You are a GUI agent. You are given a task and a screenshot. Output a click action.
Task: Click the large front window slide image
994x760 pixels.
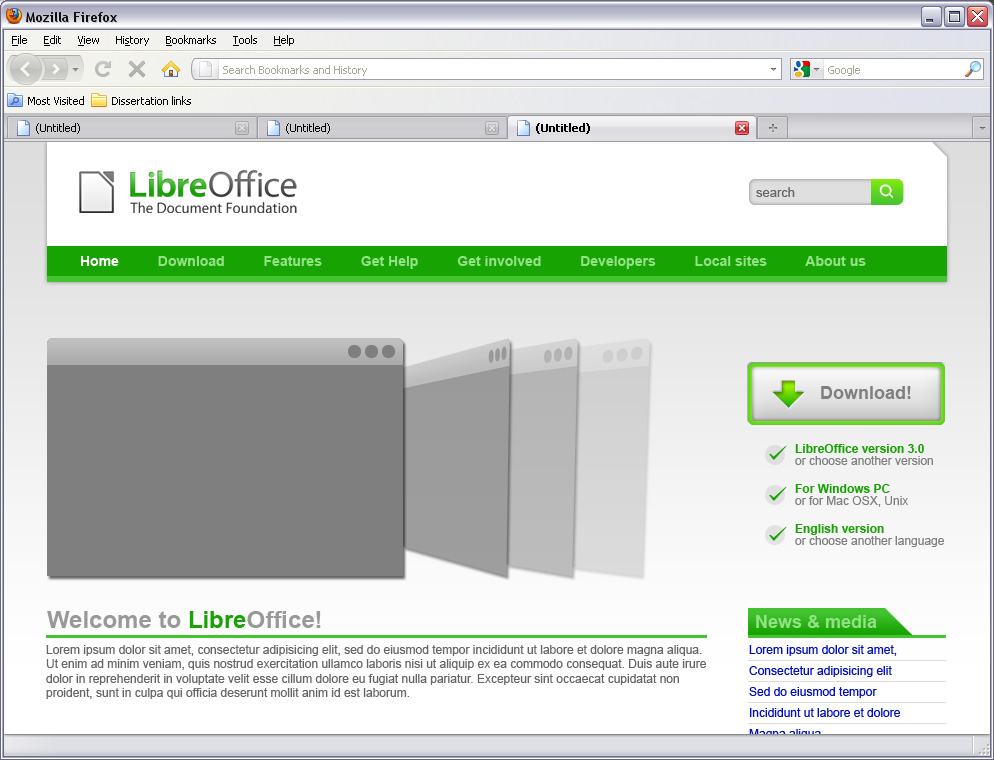(x=226, y=458)
